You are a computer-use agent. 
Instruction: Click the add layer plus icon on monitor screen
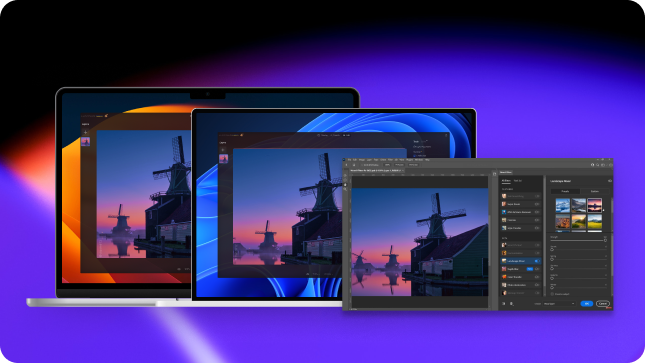(x=223, y=150)
